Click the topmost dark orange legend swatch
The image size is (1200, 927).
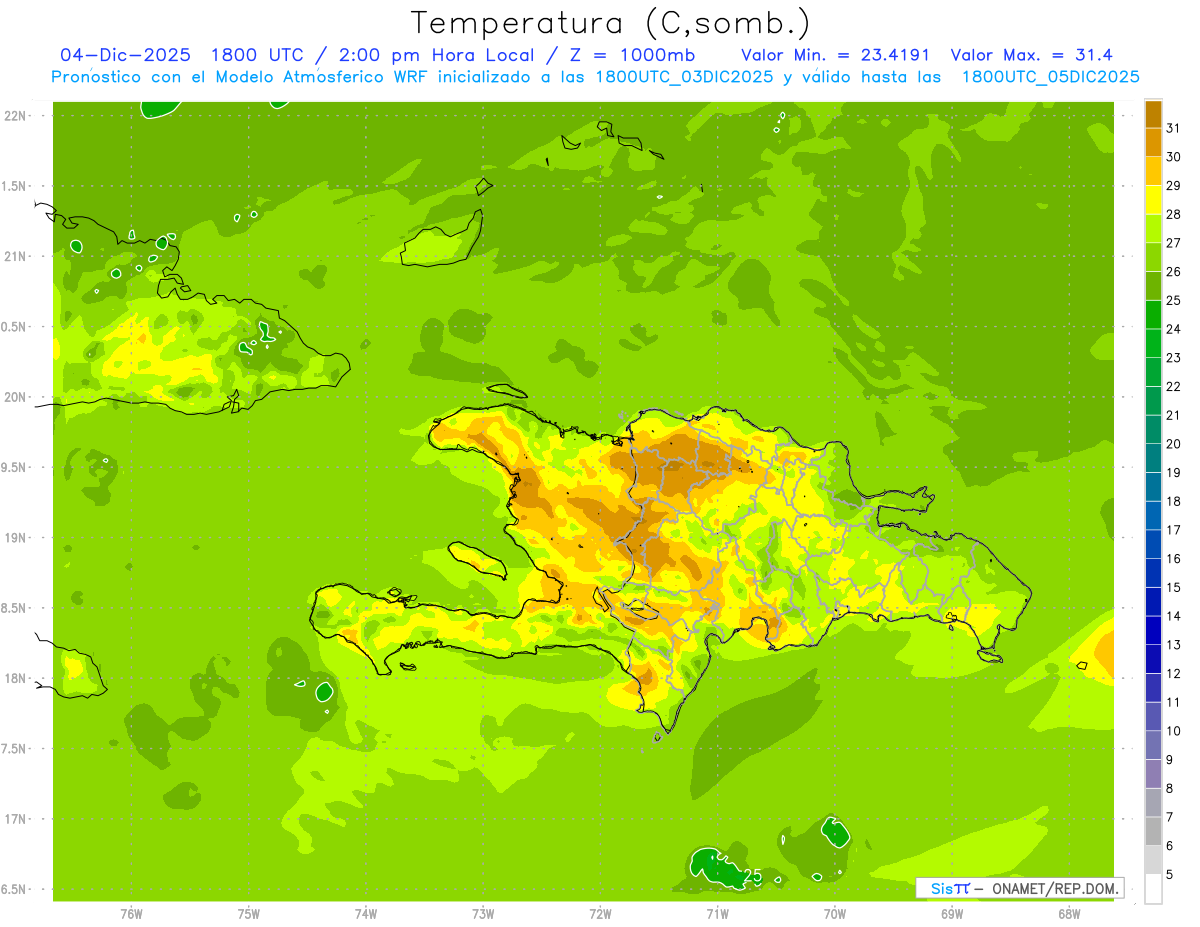pos(1153,114)
